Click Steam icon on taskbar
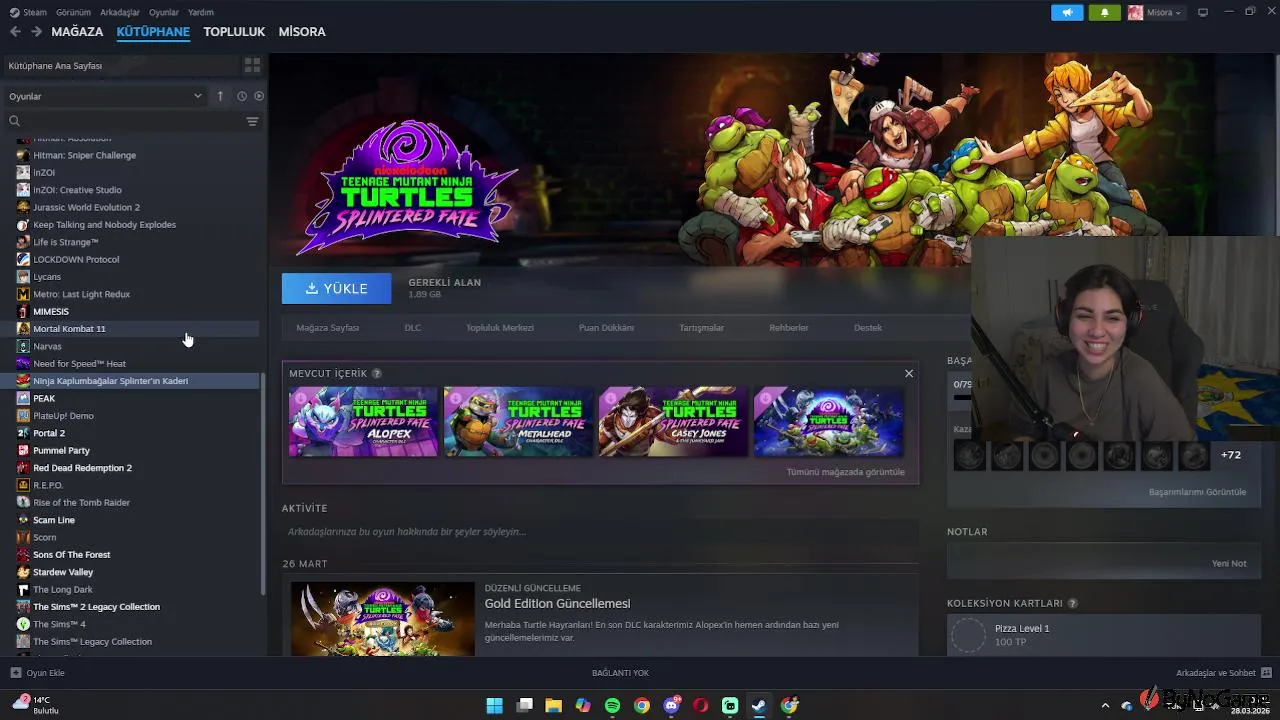This screenshot has height=720, width=1280. coord(760,705)
